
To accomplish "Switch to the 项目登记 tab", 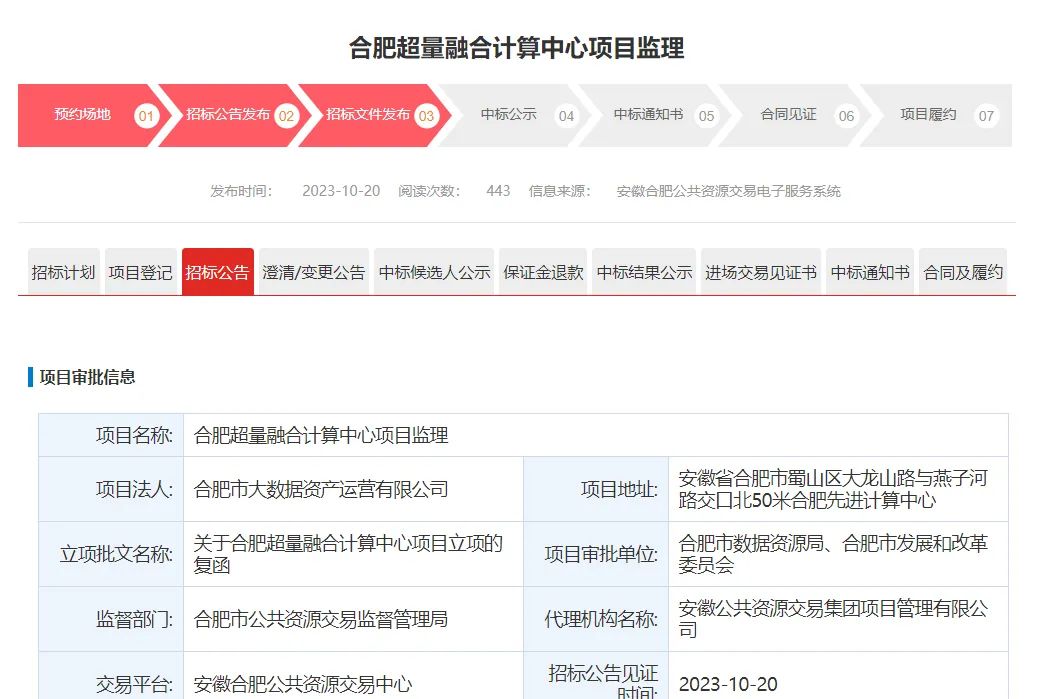I will click(x=141, y=272).
